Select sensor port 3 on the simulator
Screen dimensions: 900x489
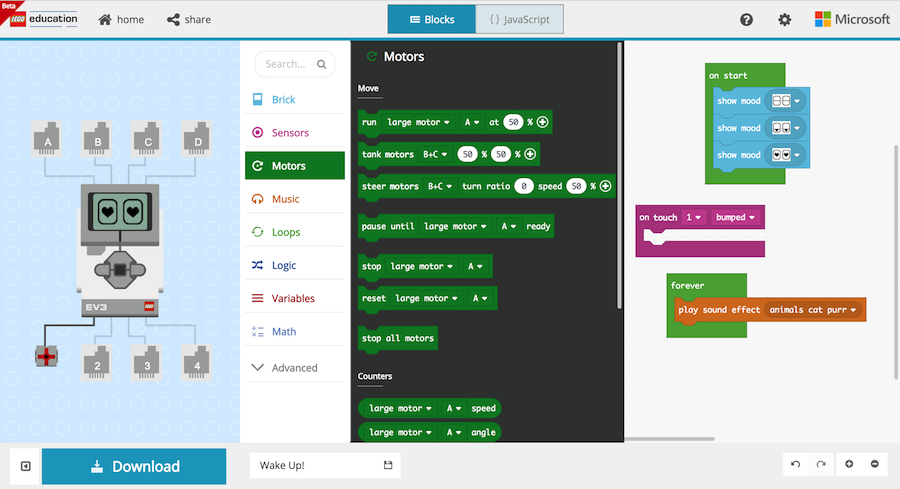(147, 363)
